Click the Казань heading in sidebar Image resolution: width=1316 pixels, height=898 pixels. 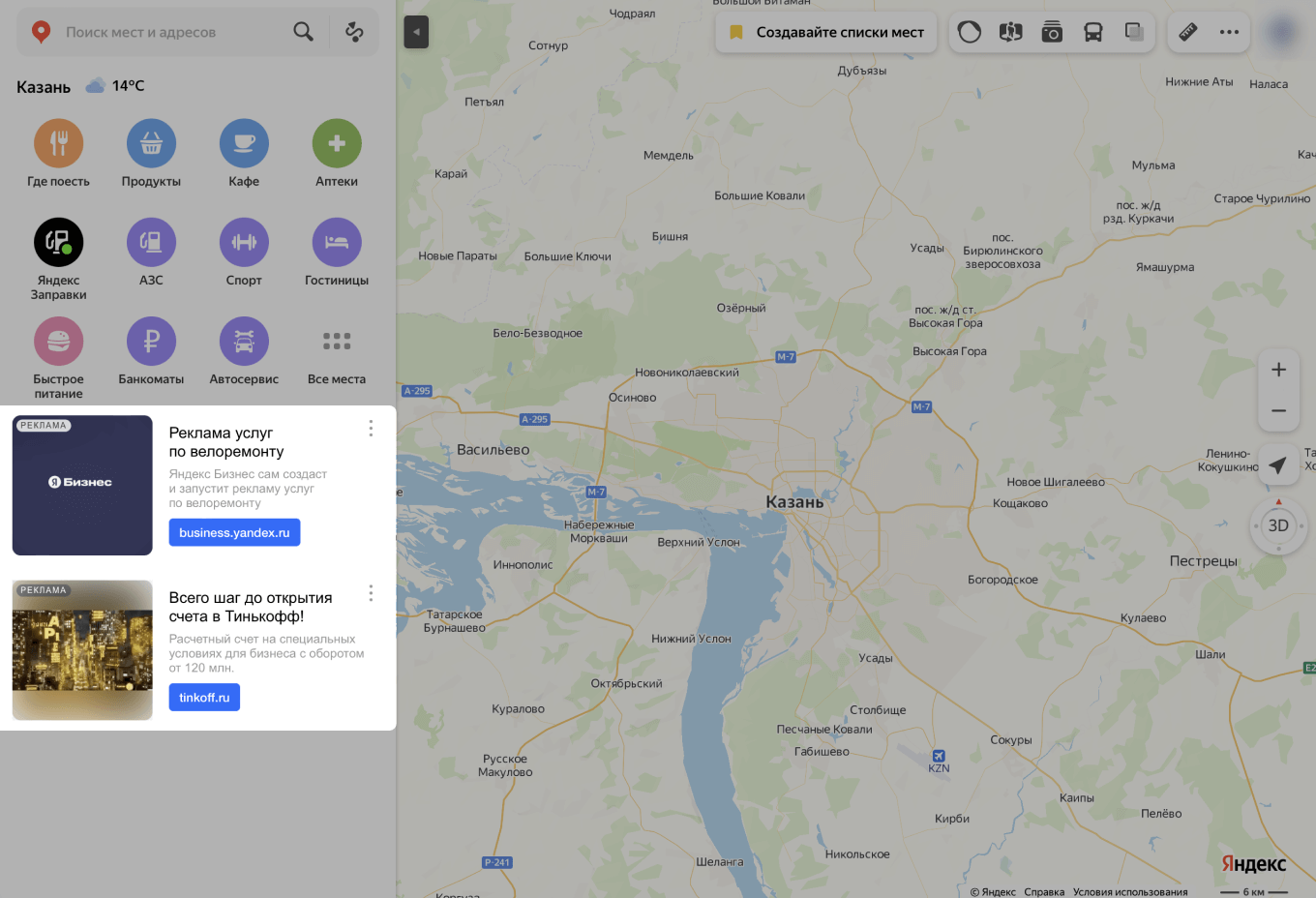[x=44, y=87]
